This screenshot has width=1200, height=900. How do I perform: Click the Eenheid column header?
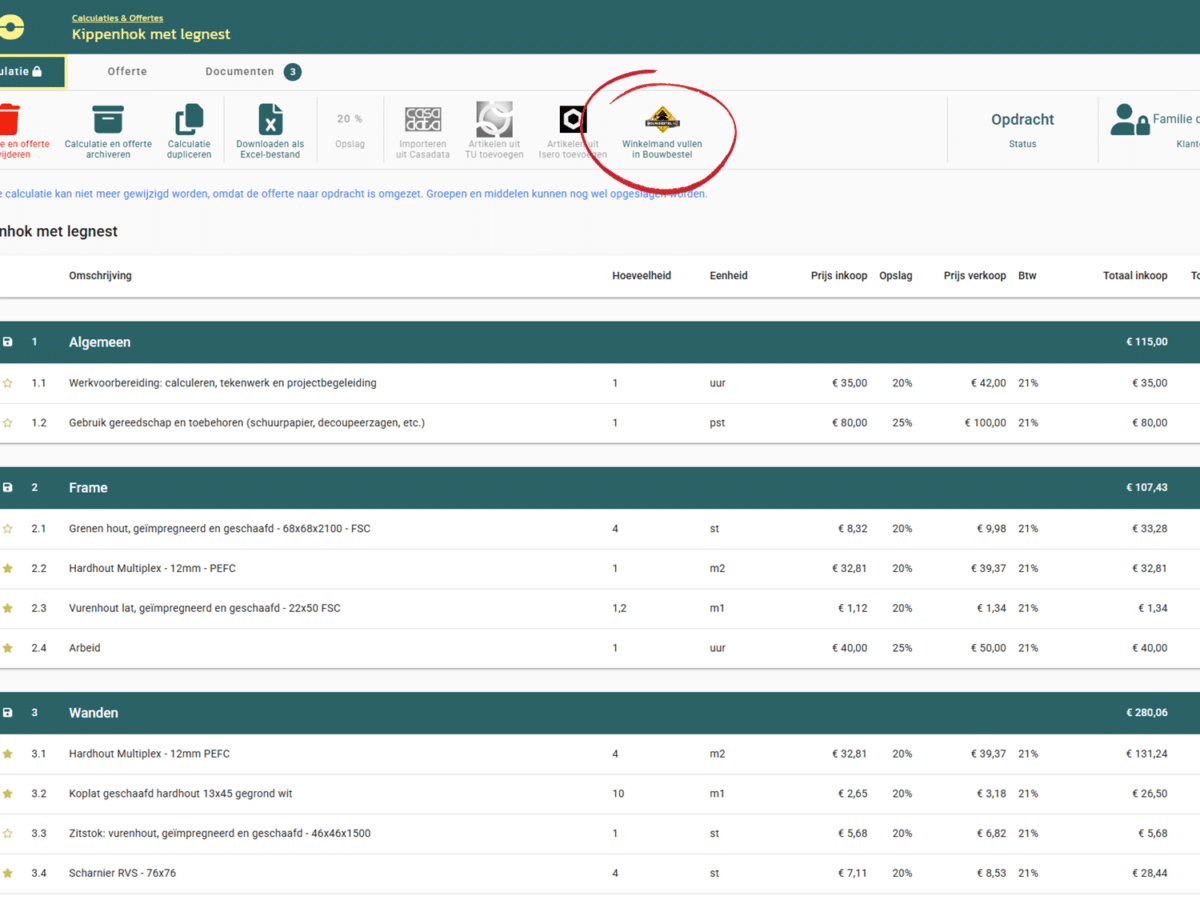point(729,276)
